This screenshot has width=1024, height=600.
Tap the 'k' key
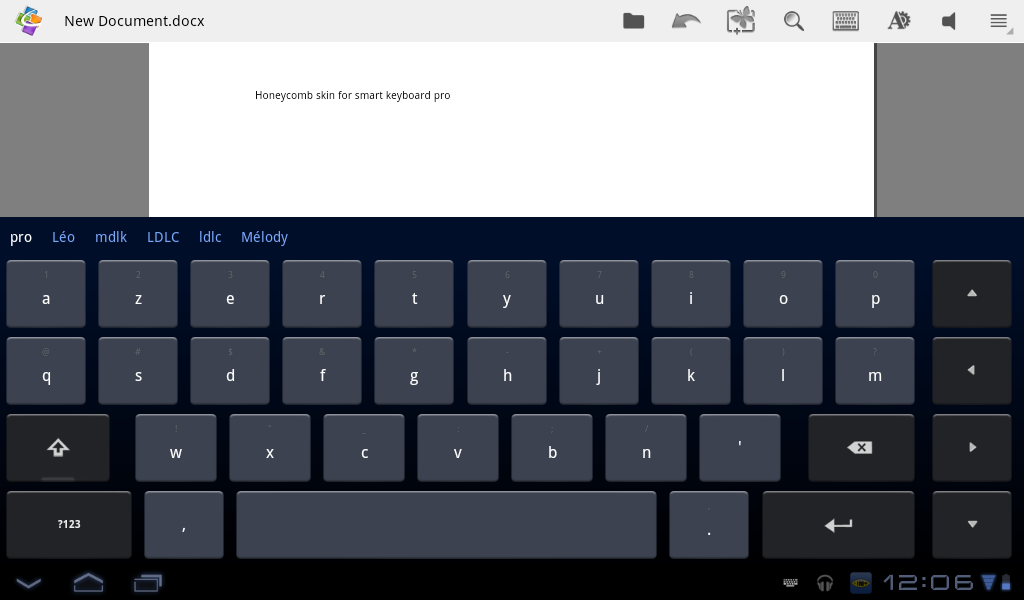click(x=691, y=371)
